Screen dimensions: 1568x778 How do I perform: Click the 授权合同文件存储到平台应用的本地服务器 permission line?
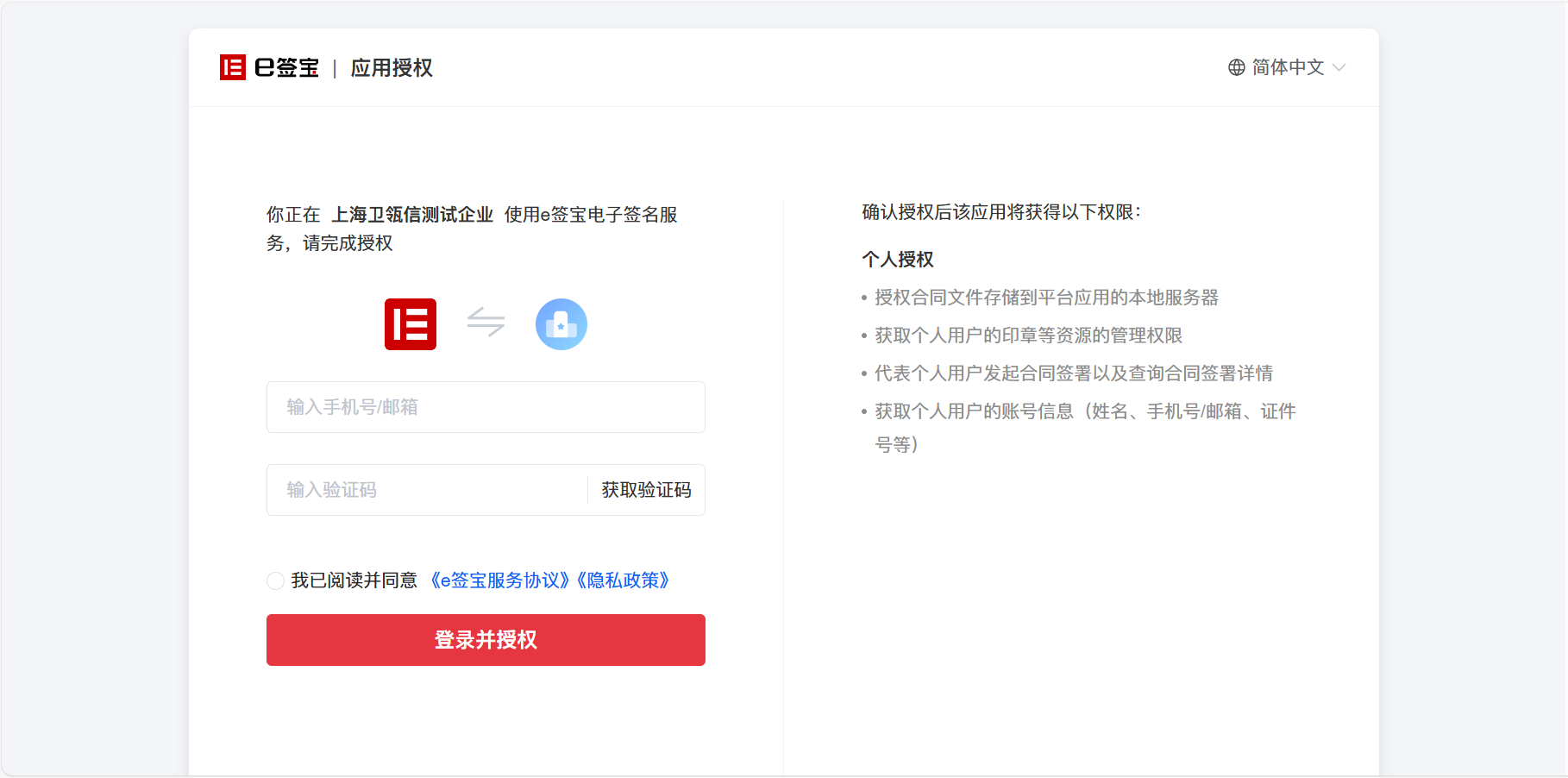pos(1046,298)
